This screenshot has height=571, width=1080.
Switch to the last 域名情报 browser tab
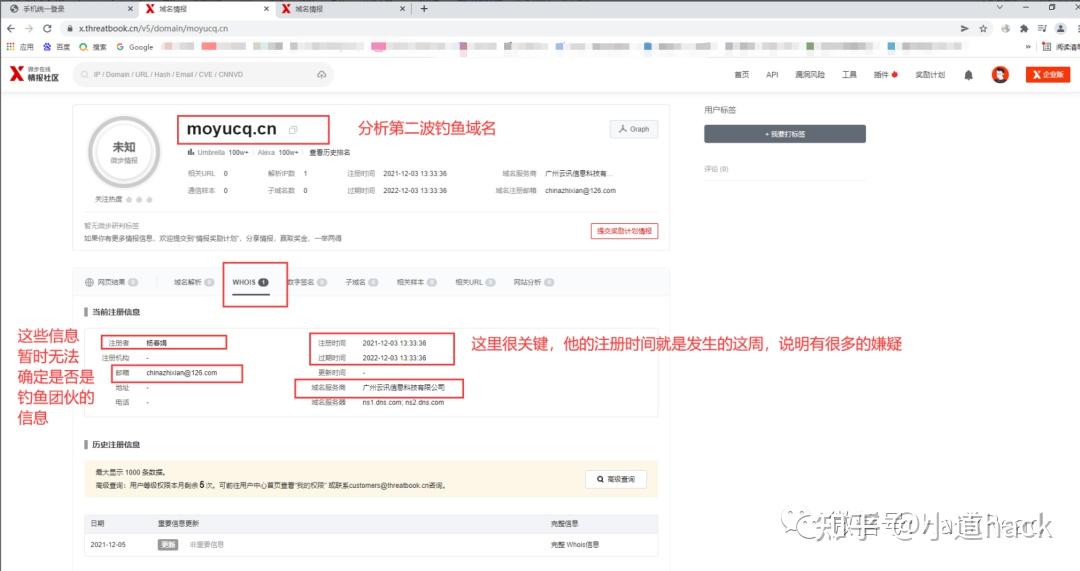343,9
